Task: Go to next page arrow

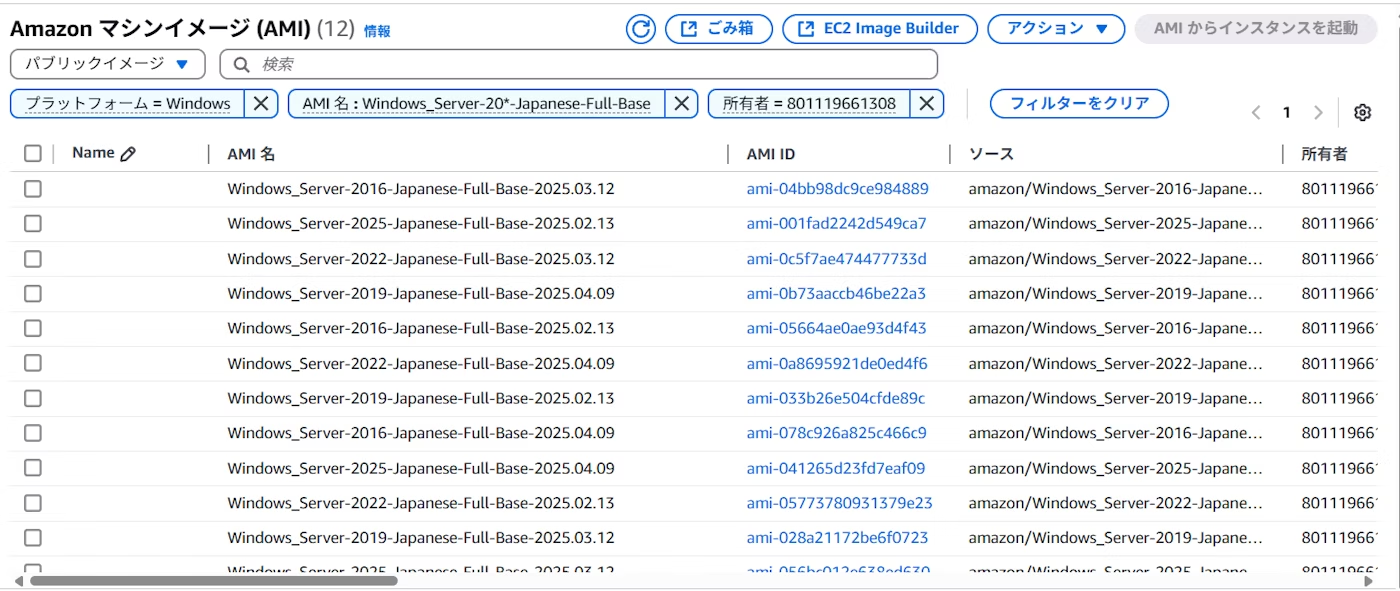Action: [1318, 113]
